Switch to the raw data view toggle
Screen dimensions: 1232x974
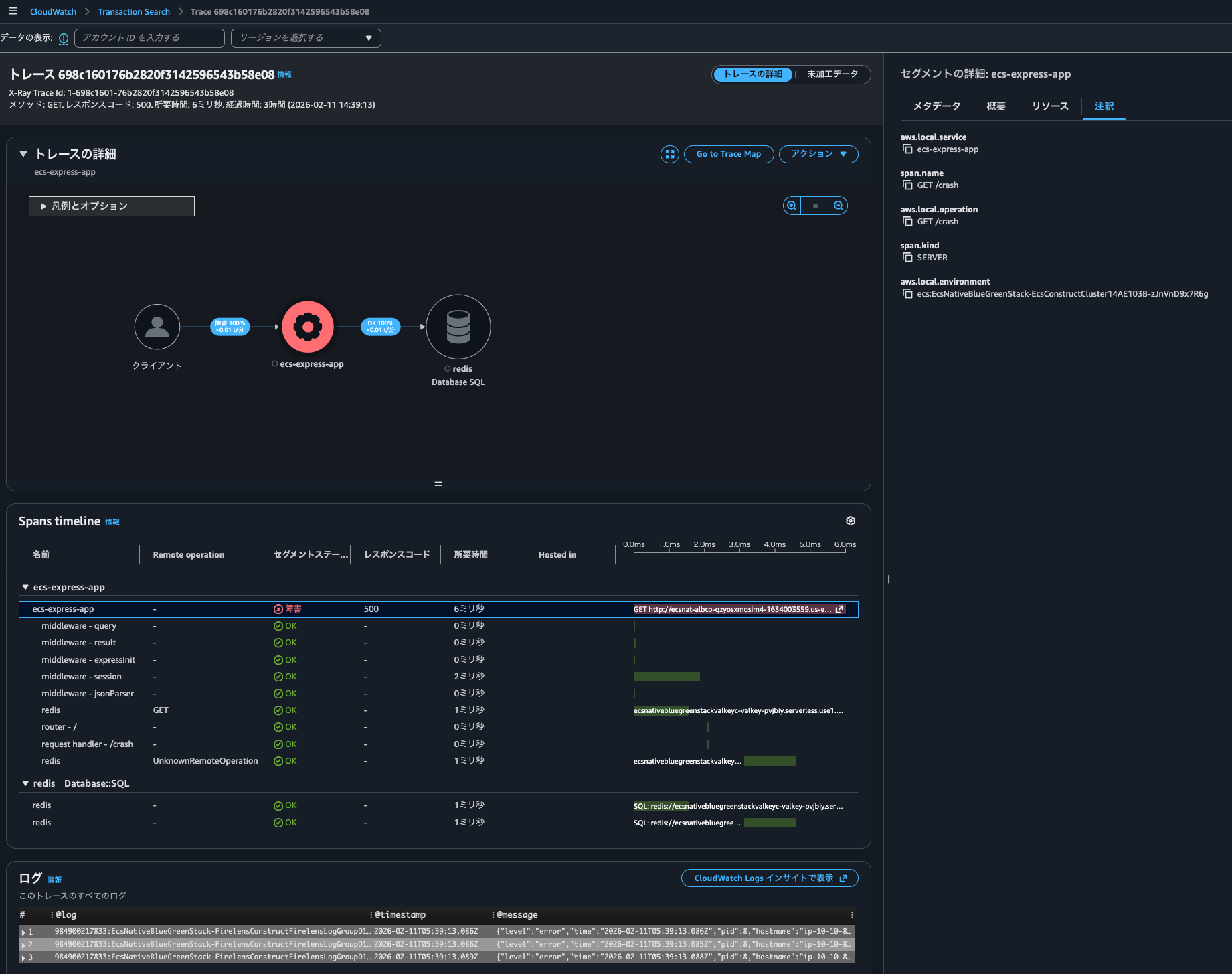point(832,74)
